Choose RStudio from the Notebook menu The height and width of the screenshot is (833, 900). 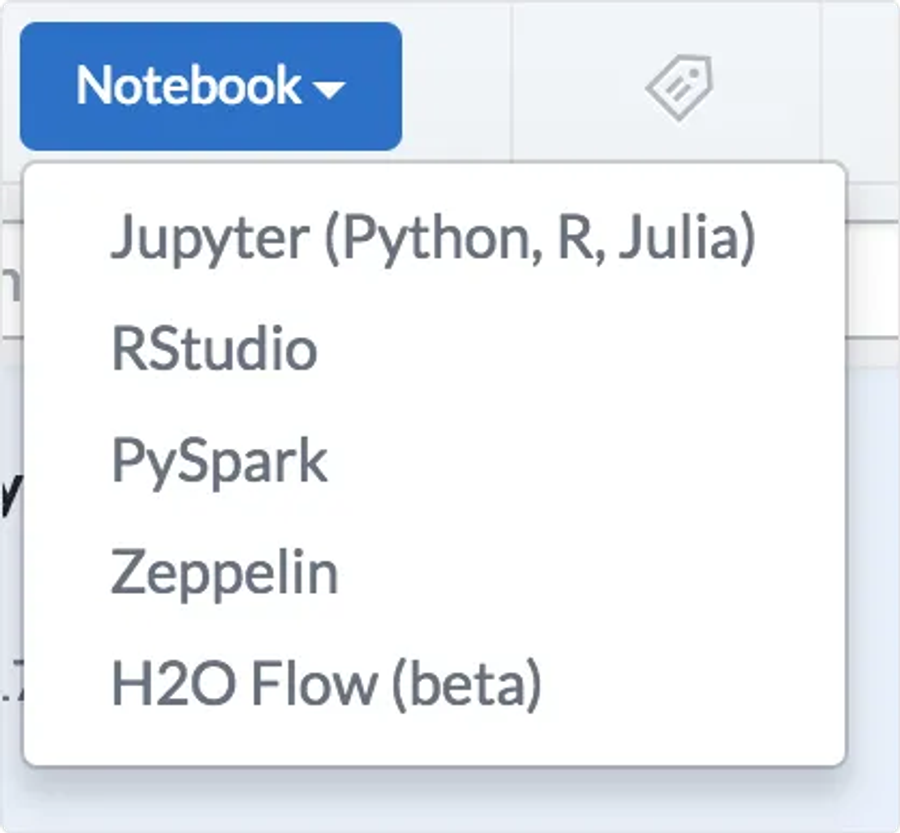(x=214, y=349)
